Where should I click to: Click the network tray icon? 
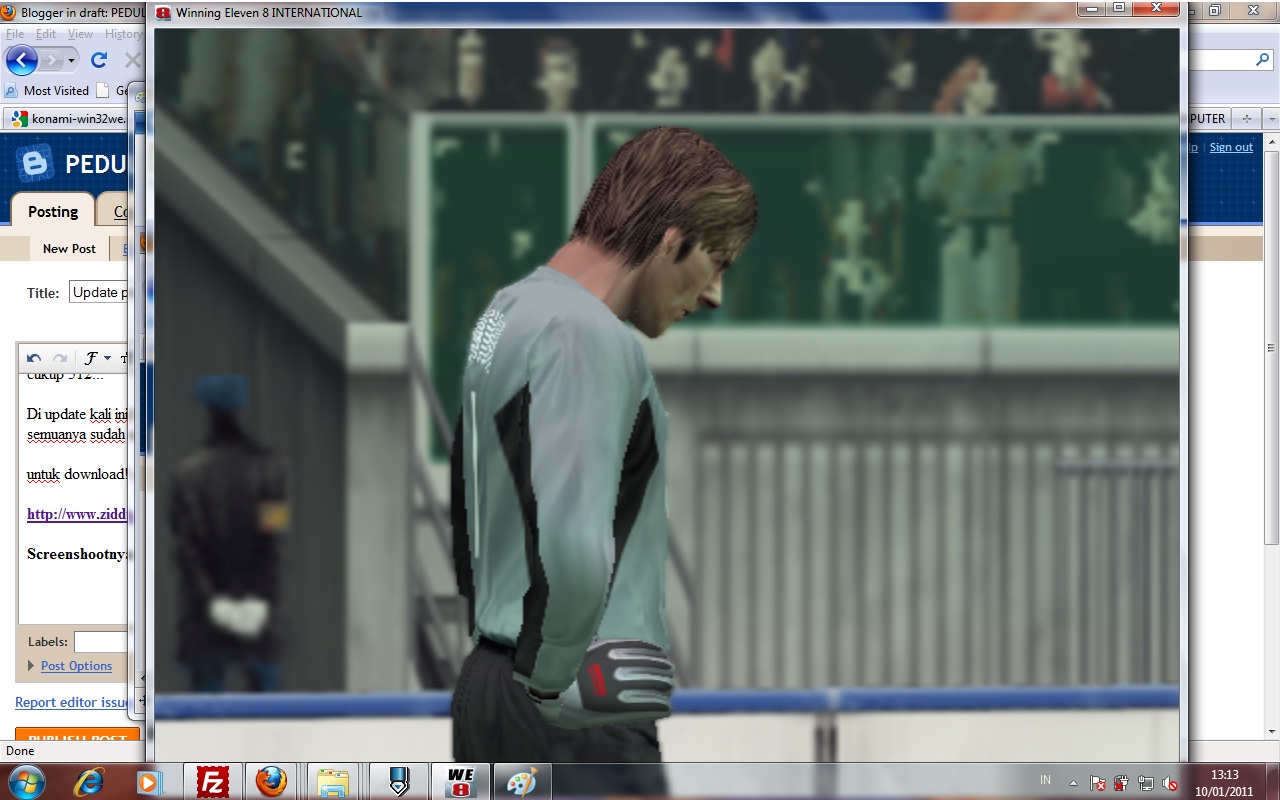1146,784
